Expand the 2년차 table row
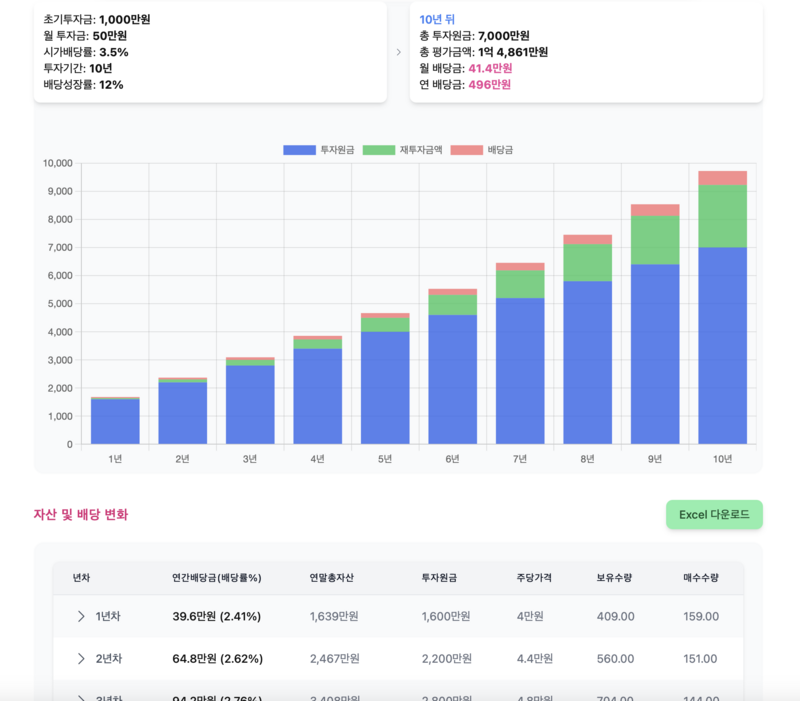 click(82, 658)
